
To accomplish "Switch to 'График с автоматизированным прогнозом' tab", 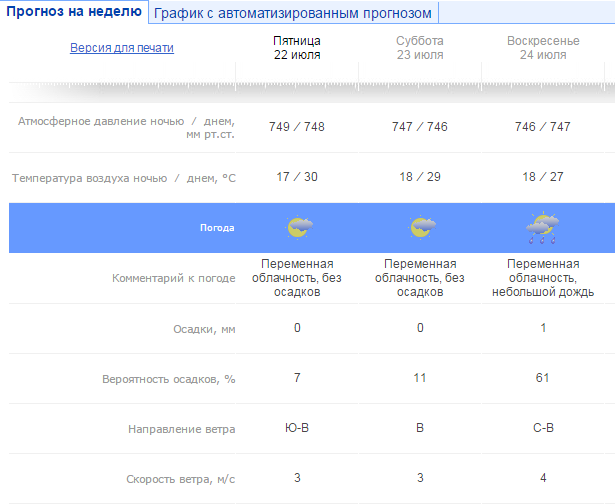I will click(x=293, y=13).
